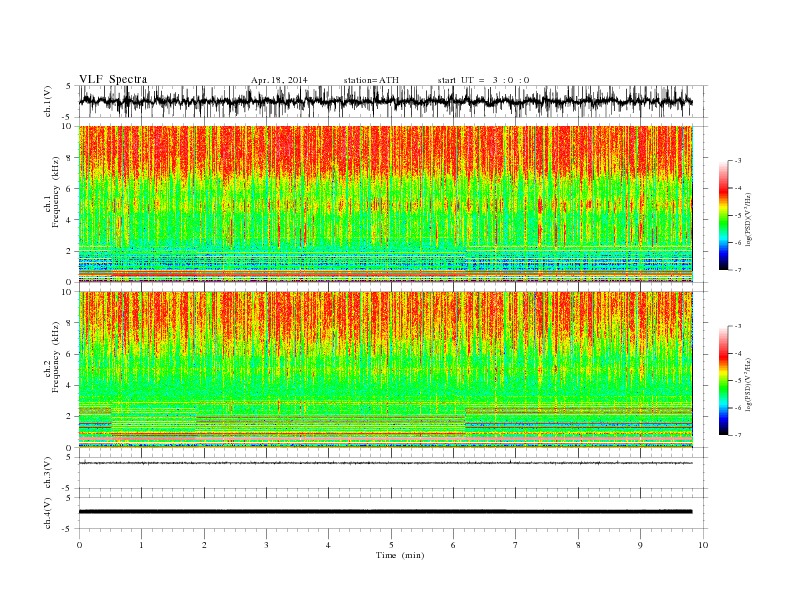Click the "9" label on the time axis
Viewport: 792px width, 612px height.
[x=640, y=545]
